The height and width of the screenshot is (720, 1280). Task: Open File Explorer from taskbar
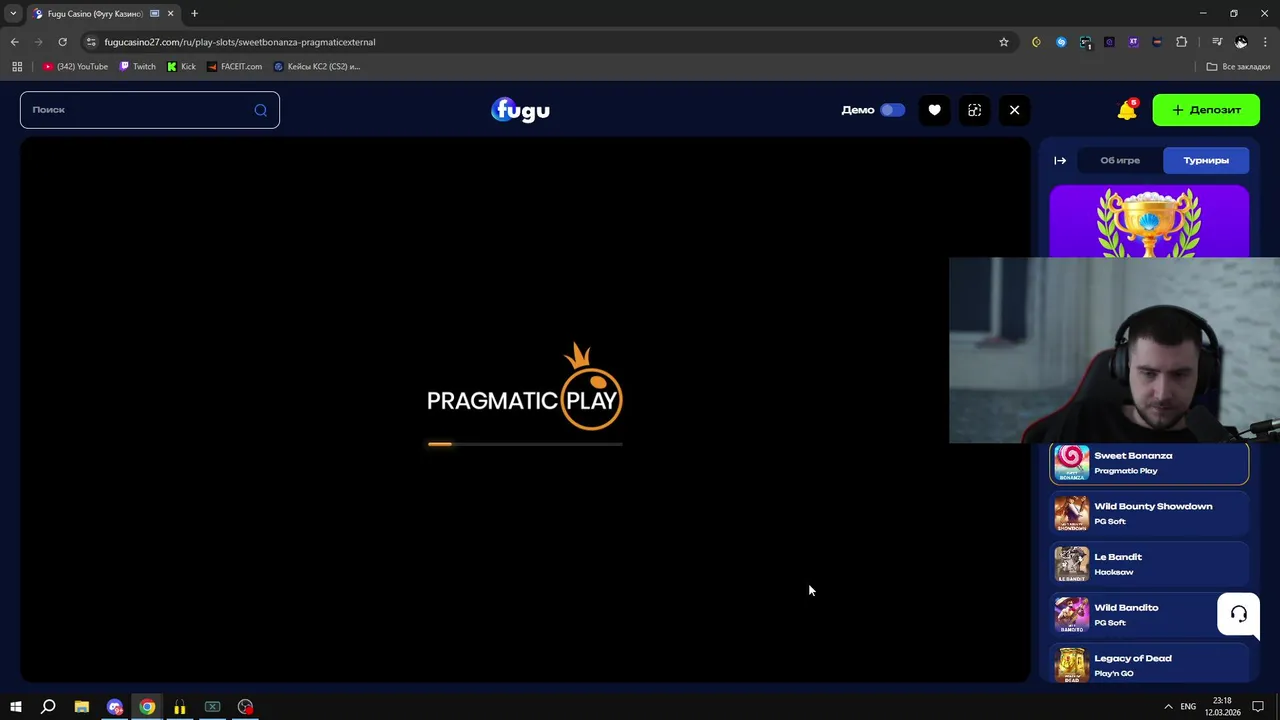[82, 707]
